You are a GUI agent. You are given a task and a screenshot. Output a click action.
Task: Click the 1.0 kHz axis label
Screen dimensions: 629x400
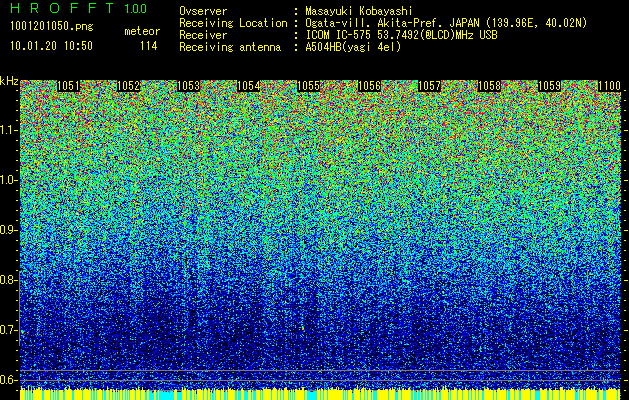click(9, 180)
